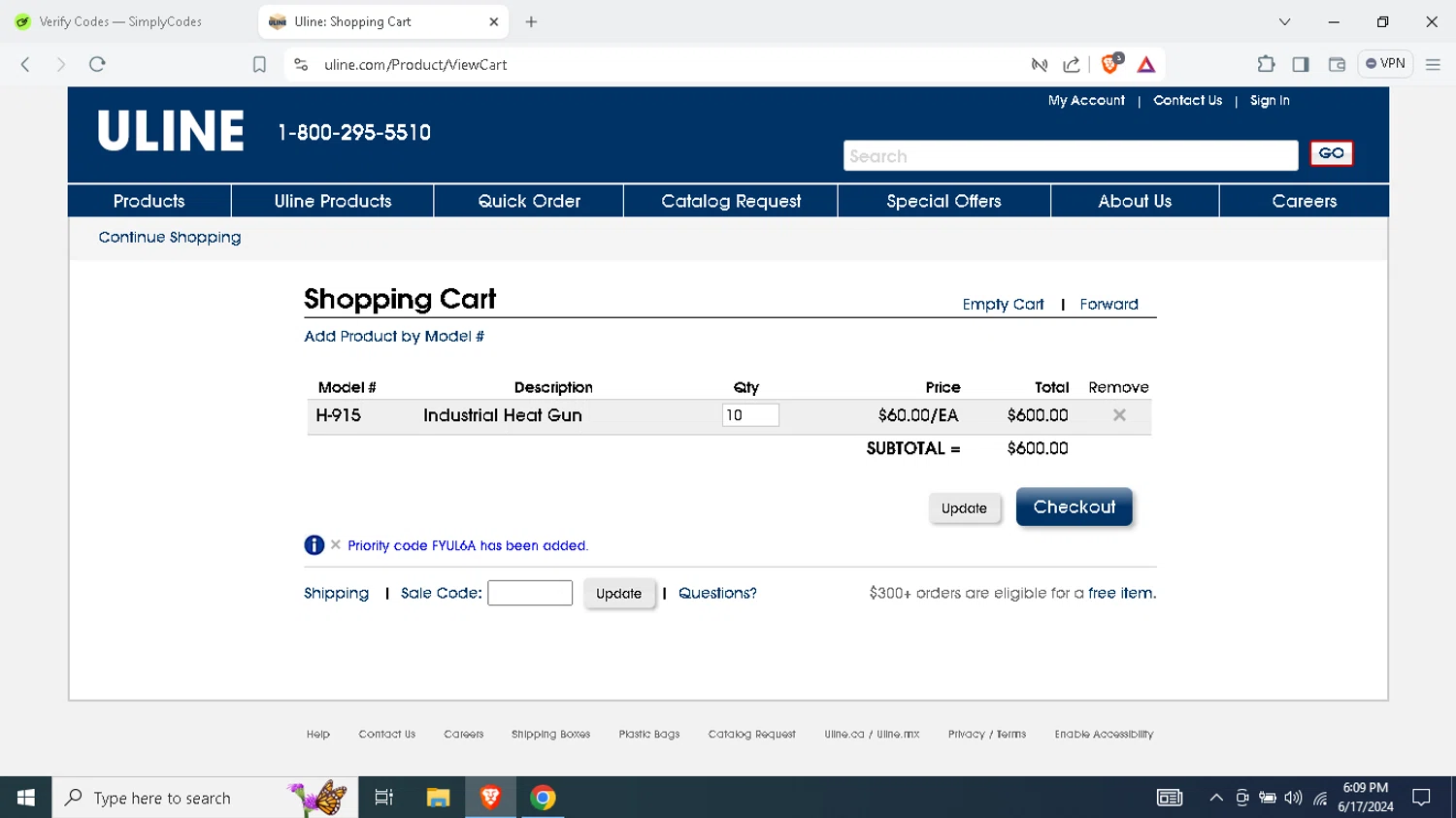The width and height of the screenshot is (1456, 818).
Task: Click the Uline.ca / Uline.mx footer link
Action: (872, 735)
